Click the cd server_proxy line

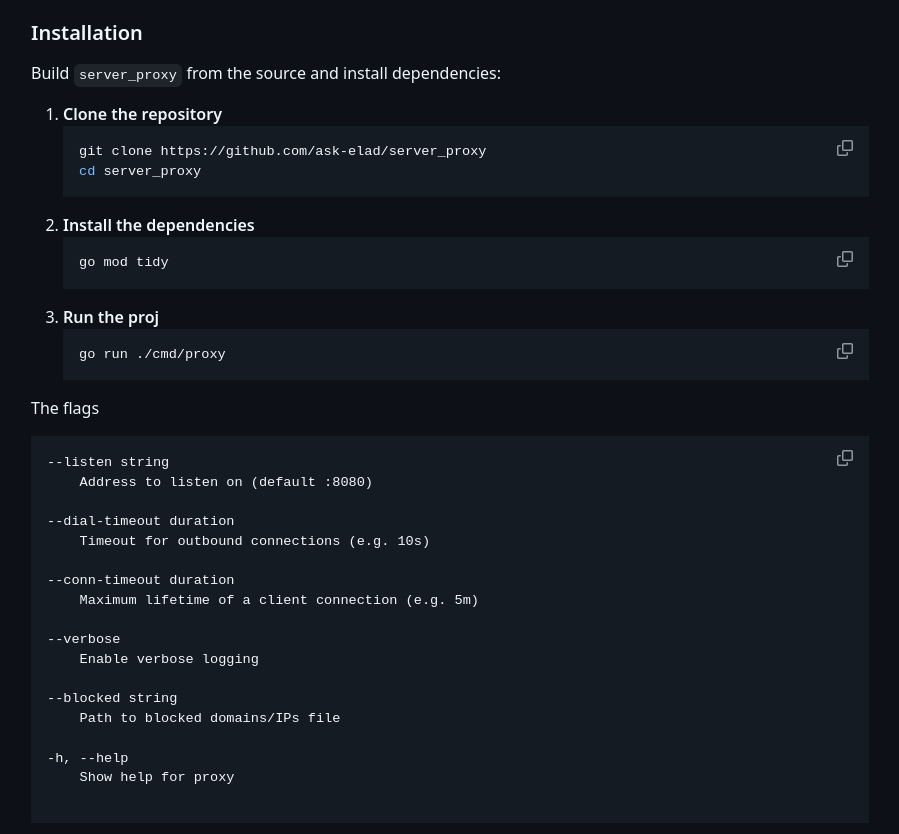(x=140, y=171)
